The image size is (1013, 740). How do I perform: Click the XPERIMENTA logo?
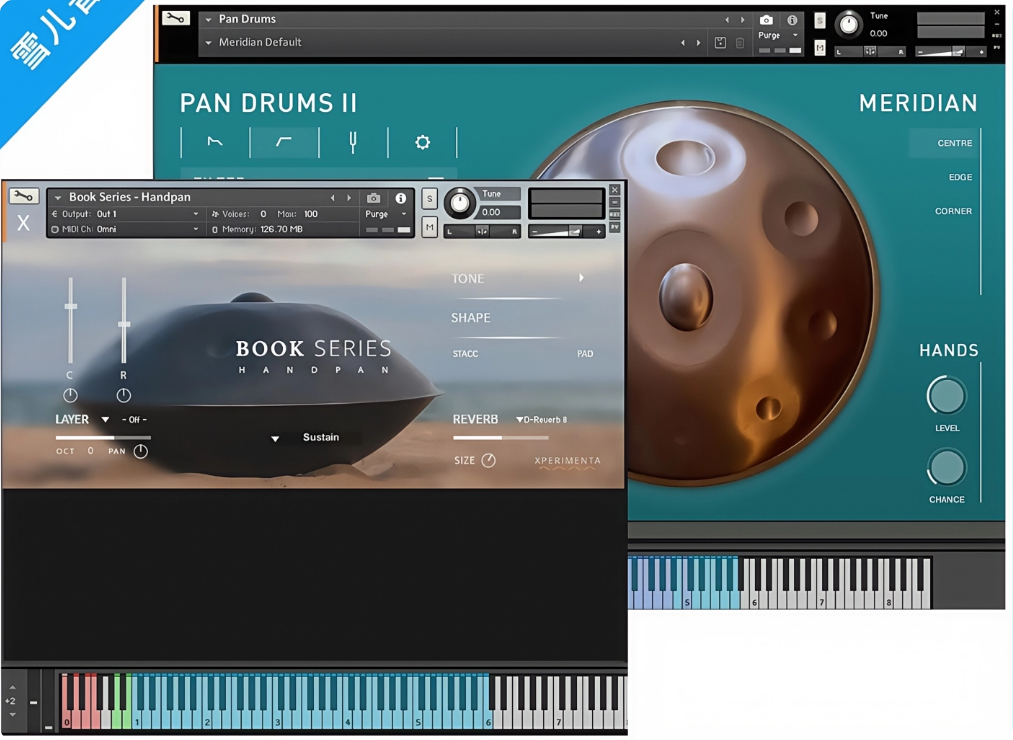coord(567,461)
